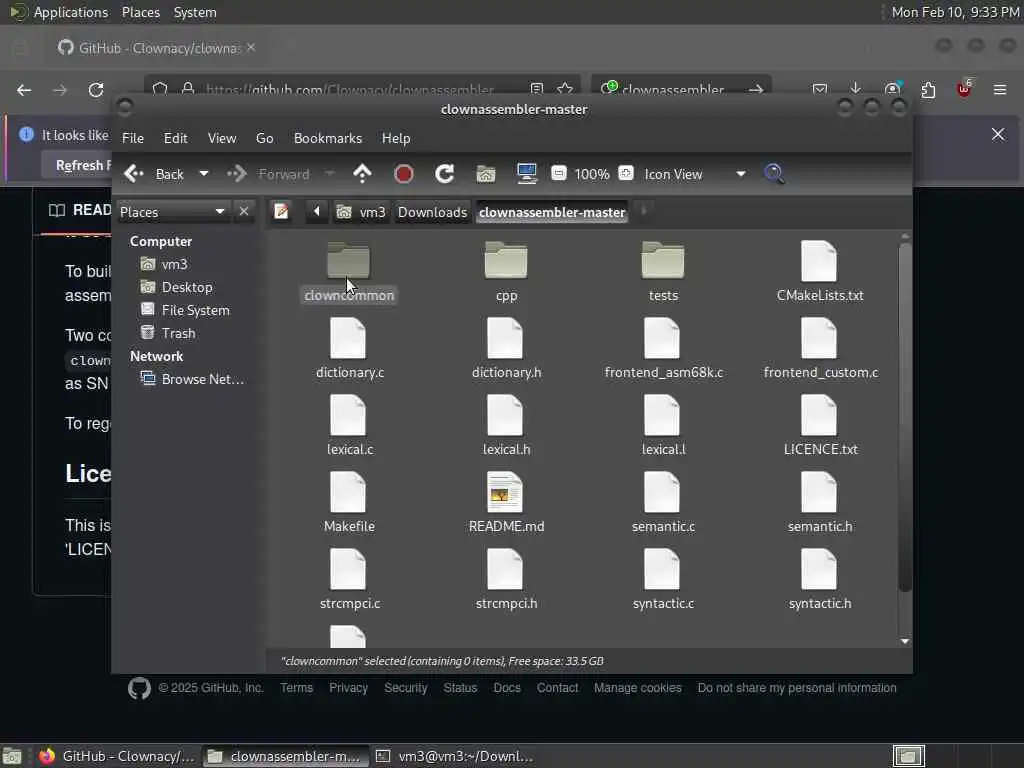1024x768 pixels.
Task: Click the Search magnifier icon
Action: point(774,174)
